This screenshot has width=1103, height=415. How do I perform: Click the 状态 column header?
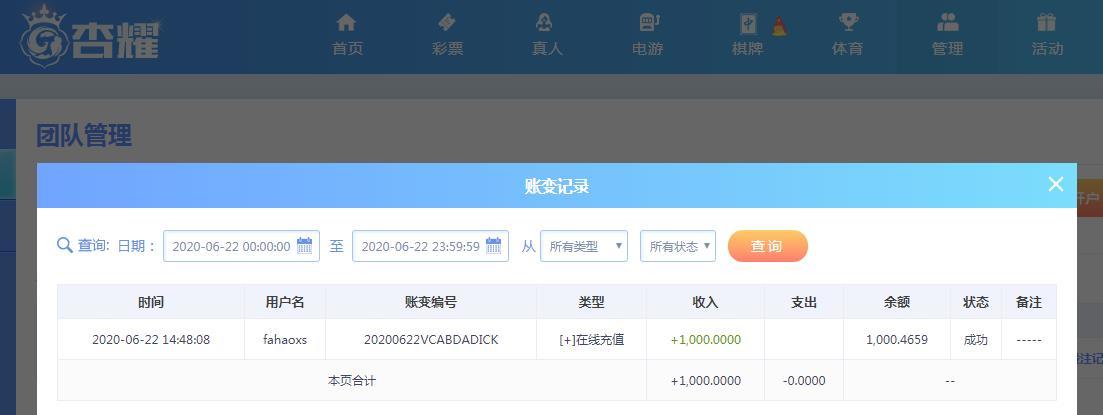pyautogui.click(x=976, y=302)
